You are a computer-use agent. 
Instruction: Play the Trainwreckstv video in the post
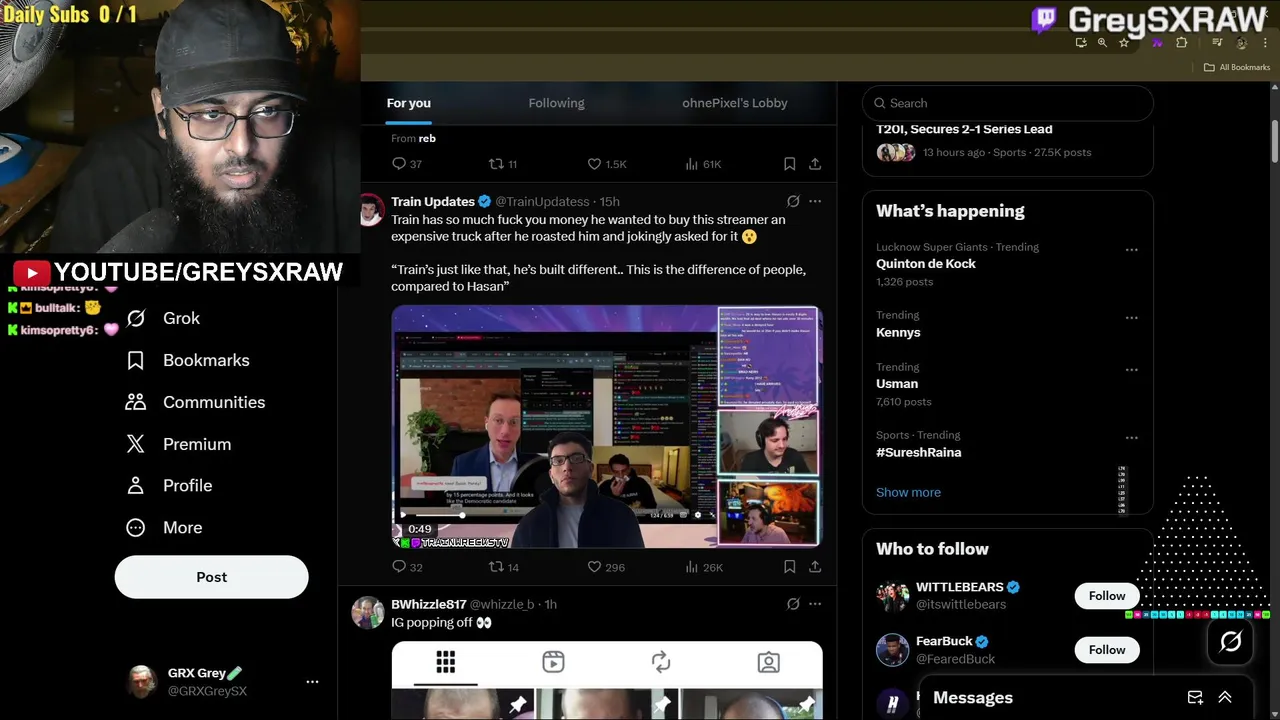point(606,427)
